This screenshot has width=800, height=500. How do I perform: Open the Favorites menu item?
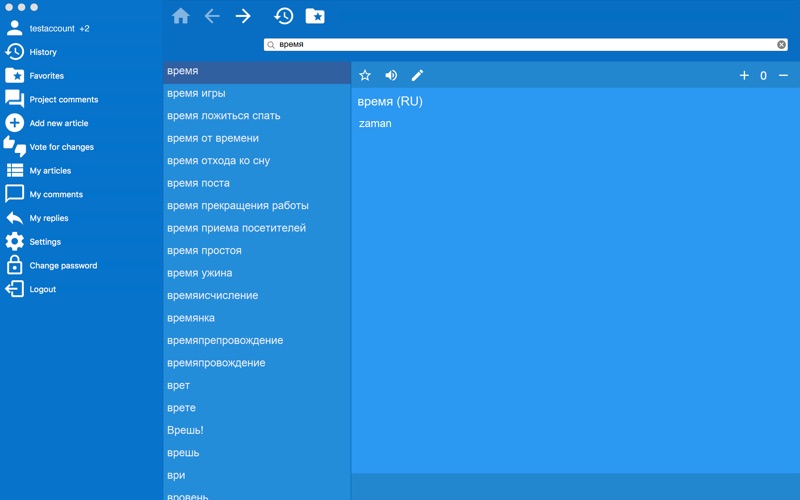(x=46, y=76)
